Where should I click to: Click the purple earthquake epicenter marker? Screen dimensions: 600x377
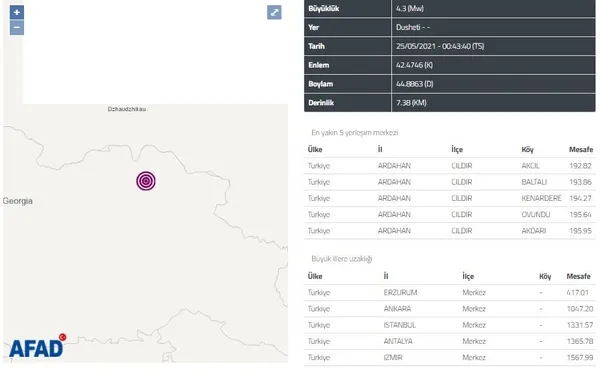tap(146, 181)
